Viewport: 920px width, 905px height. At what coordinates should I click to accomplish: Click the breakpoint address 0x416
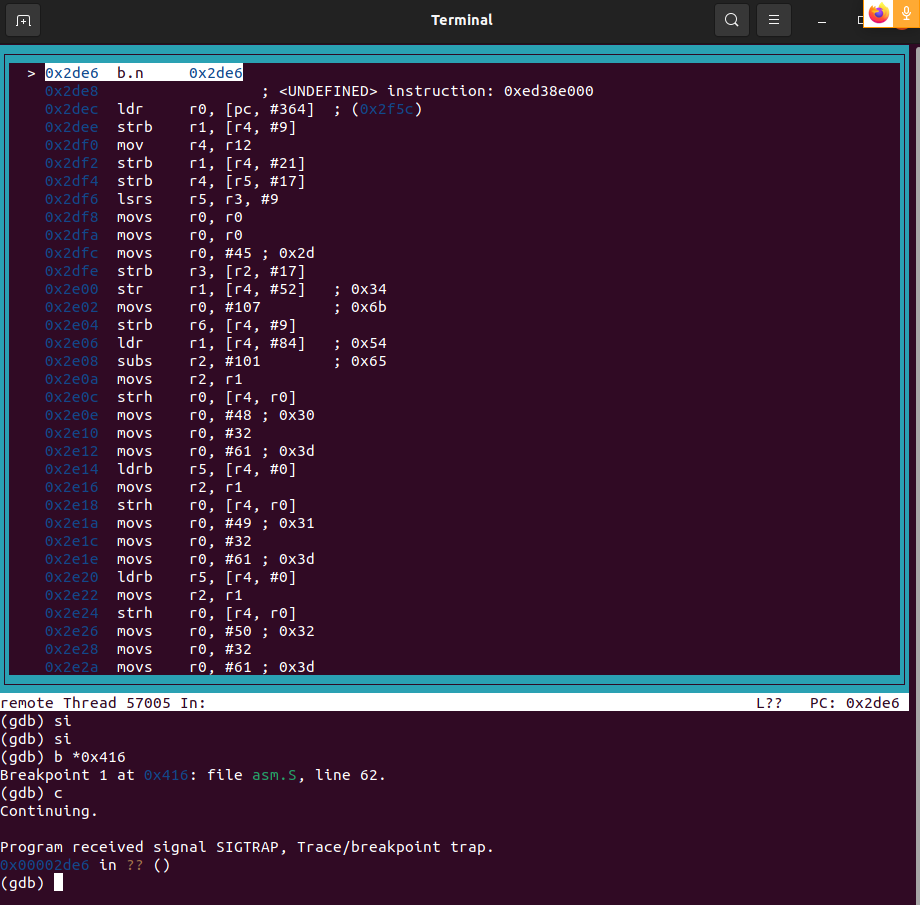165,775
